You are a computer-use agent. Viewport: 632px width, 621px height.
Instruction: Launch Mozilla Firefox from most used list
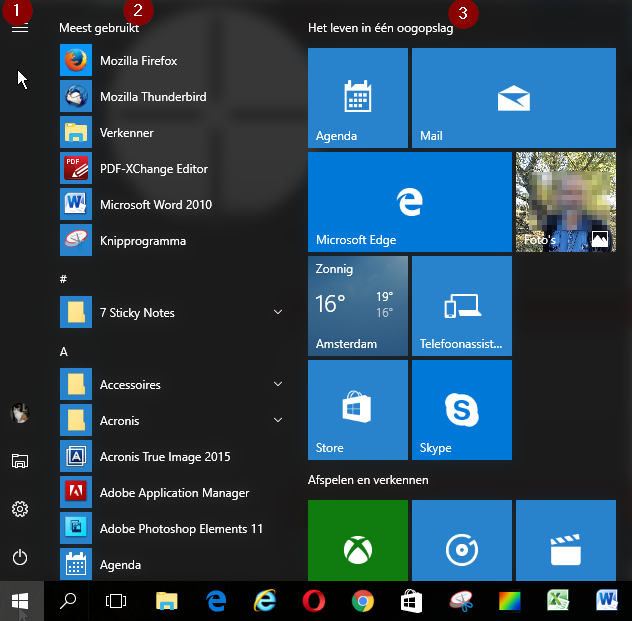pyautogui.click(x=173, y=60)
